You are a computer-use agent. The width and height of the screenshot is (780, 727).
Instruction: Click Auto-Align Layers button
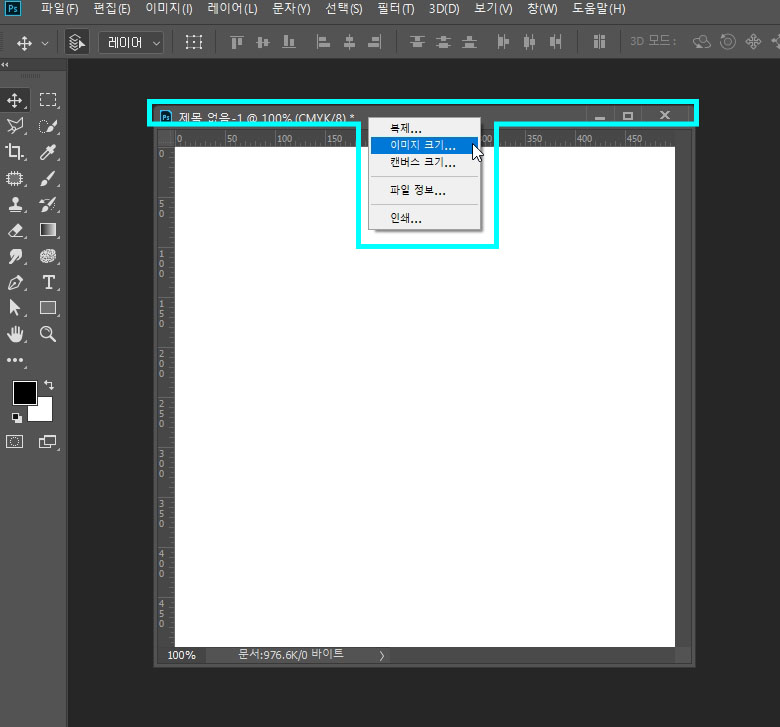(x=599, y=42)
